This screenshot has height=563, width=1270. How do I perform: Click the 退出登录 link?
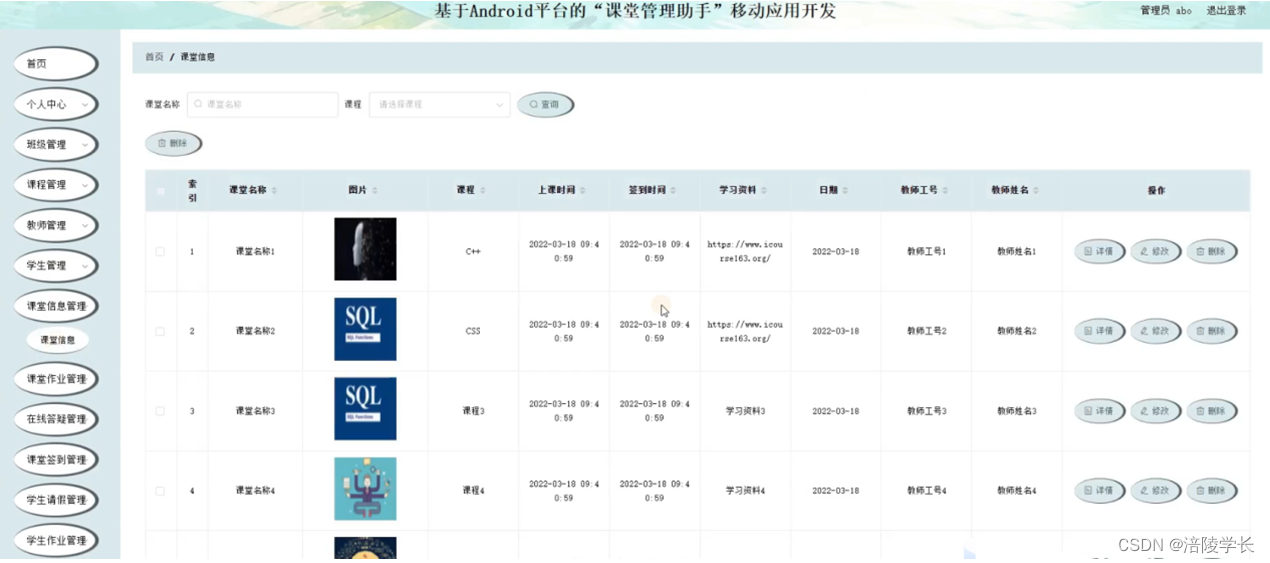coord(1226,11)
